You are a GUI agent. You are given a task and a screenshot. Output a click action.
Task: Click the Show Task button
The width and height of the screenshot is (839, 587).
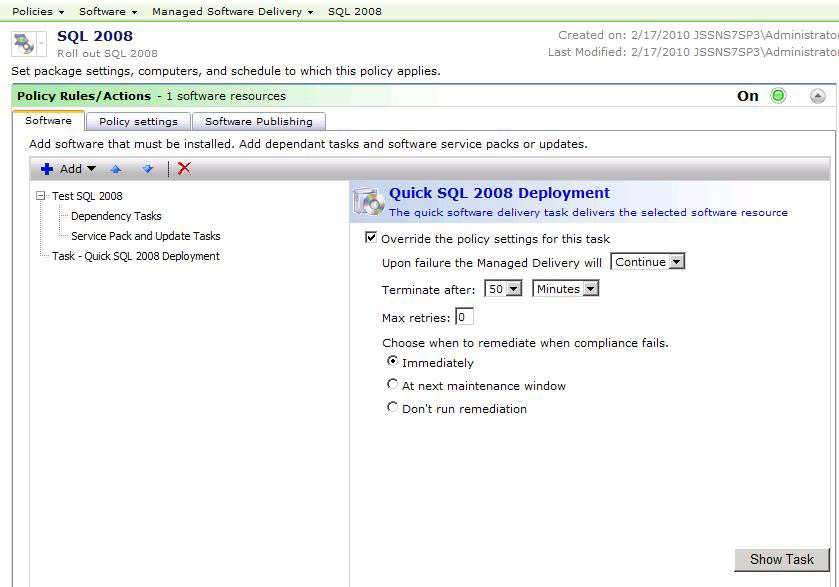point(781,560)
